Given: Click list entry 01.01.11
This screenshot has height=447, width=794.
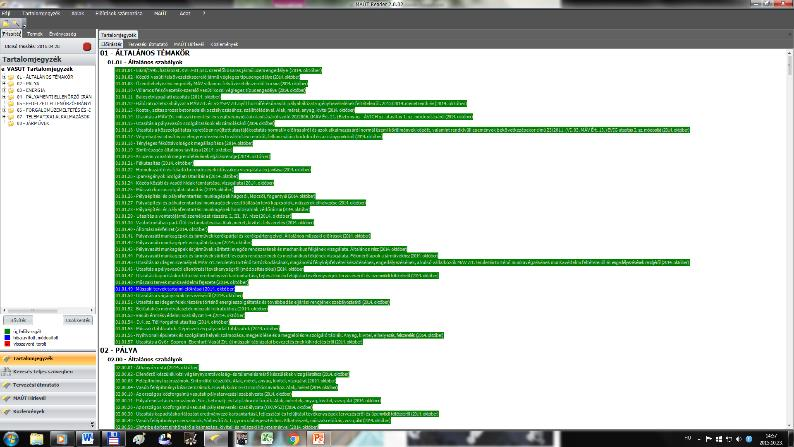Looking at the screenshot, I should [x=168, y=97].
